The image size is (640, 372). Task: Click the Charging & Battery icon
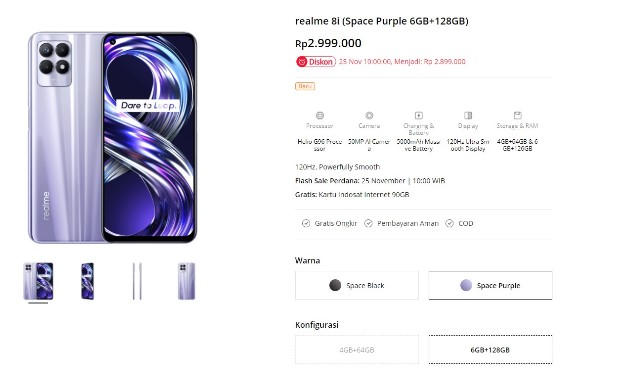(x=419, y=116)
